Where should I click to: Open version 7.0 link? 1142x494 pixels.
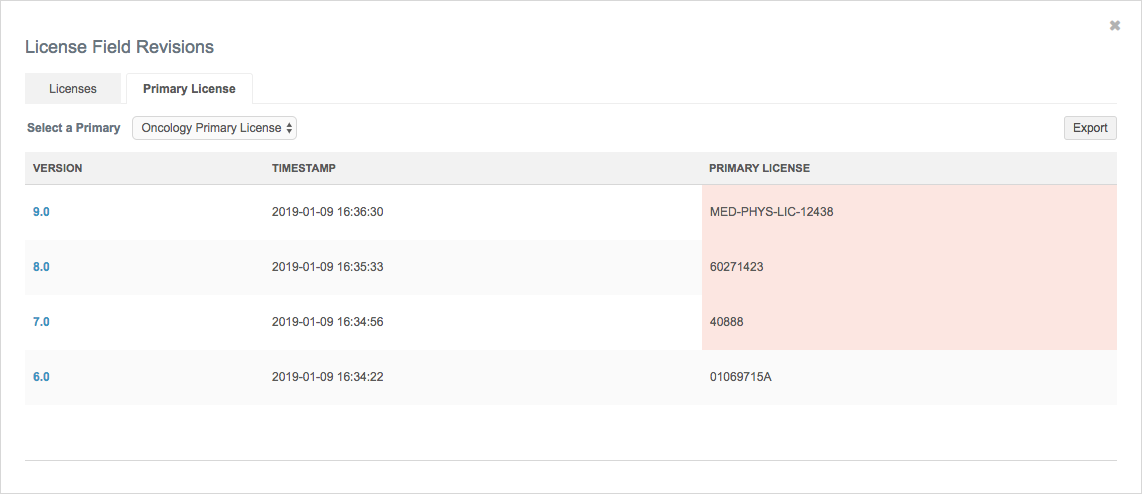41,322
